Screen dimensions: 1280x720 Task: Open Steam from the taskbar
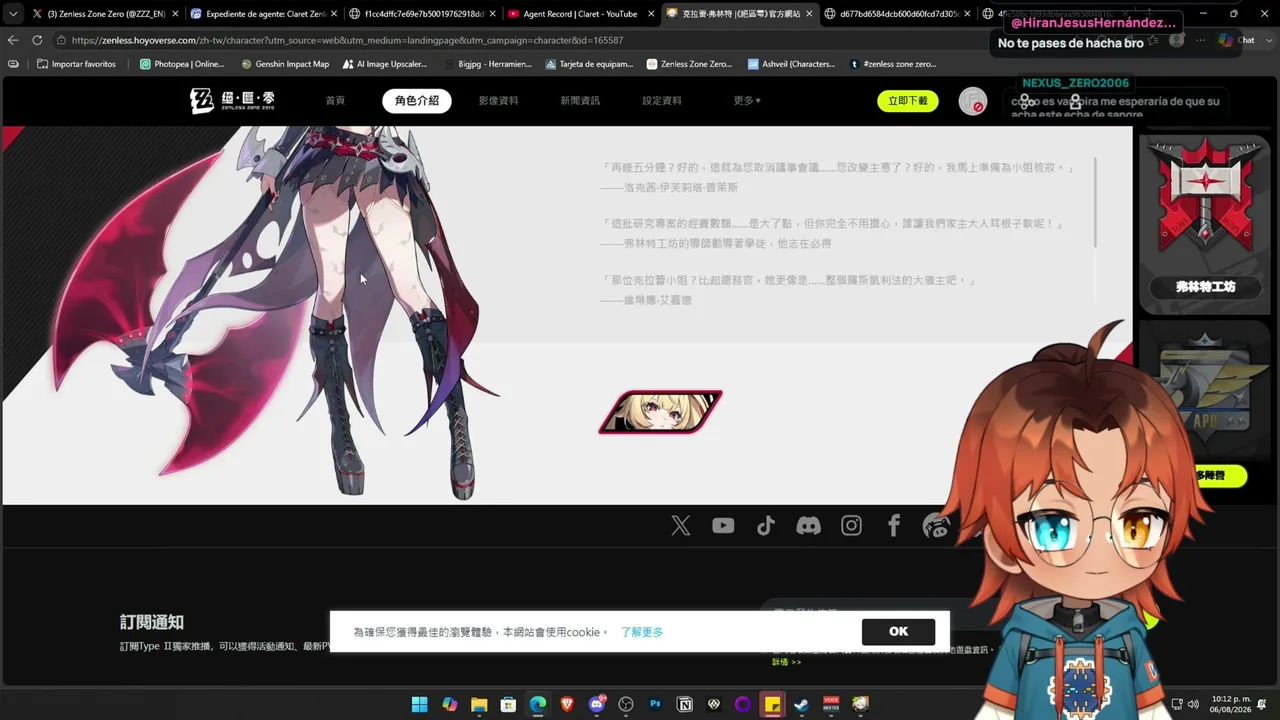[801, 704]
